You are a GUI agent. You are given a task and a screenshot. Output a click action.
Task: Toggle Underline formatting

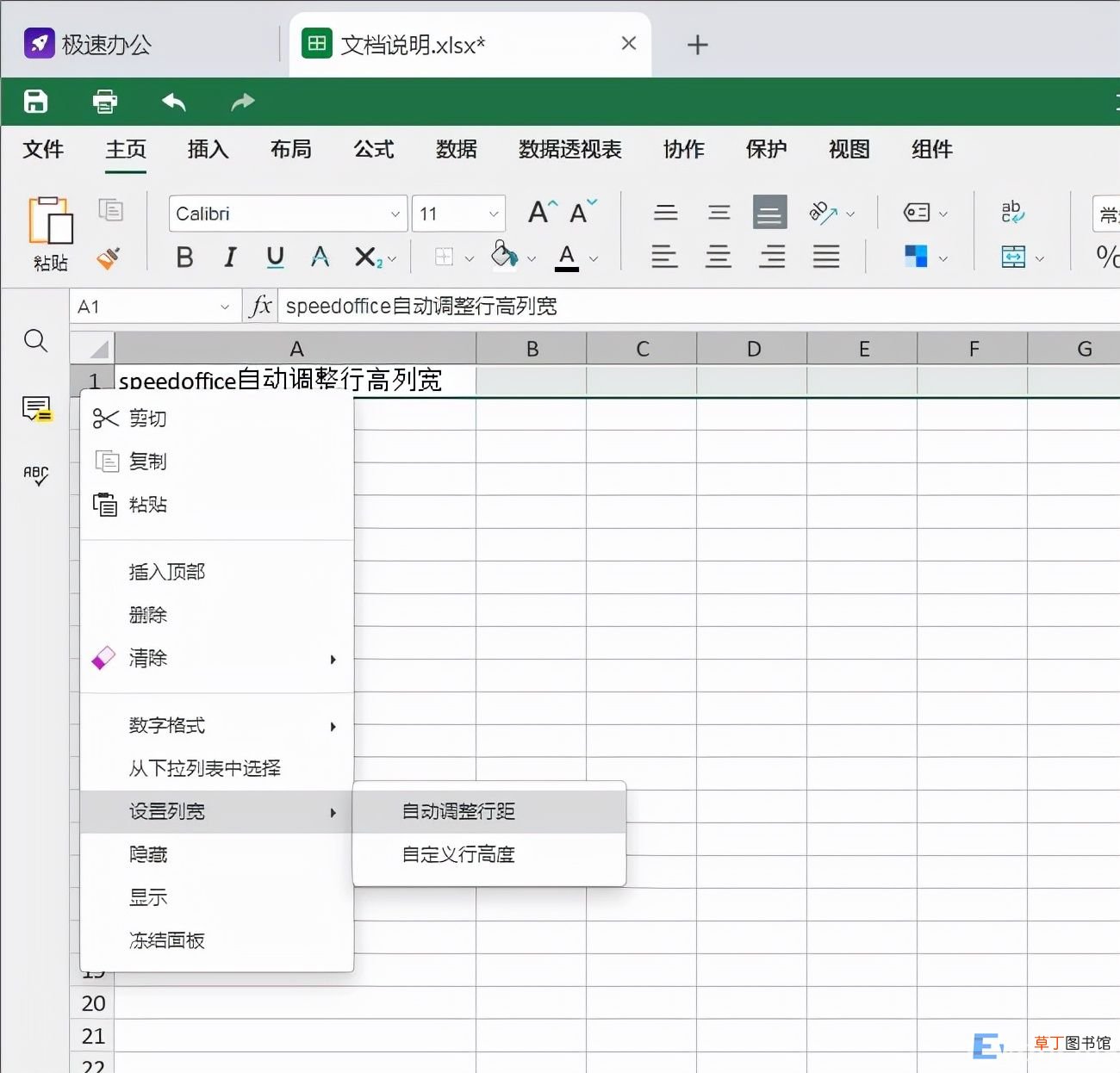(275, 257)
